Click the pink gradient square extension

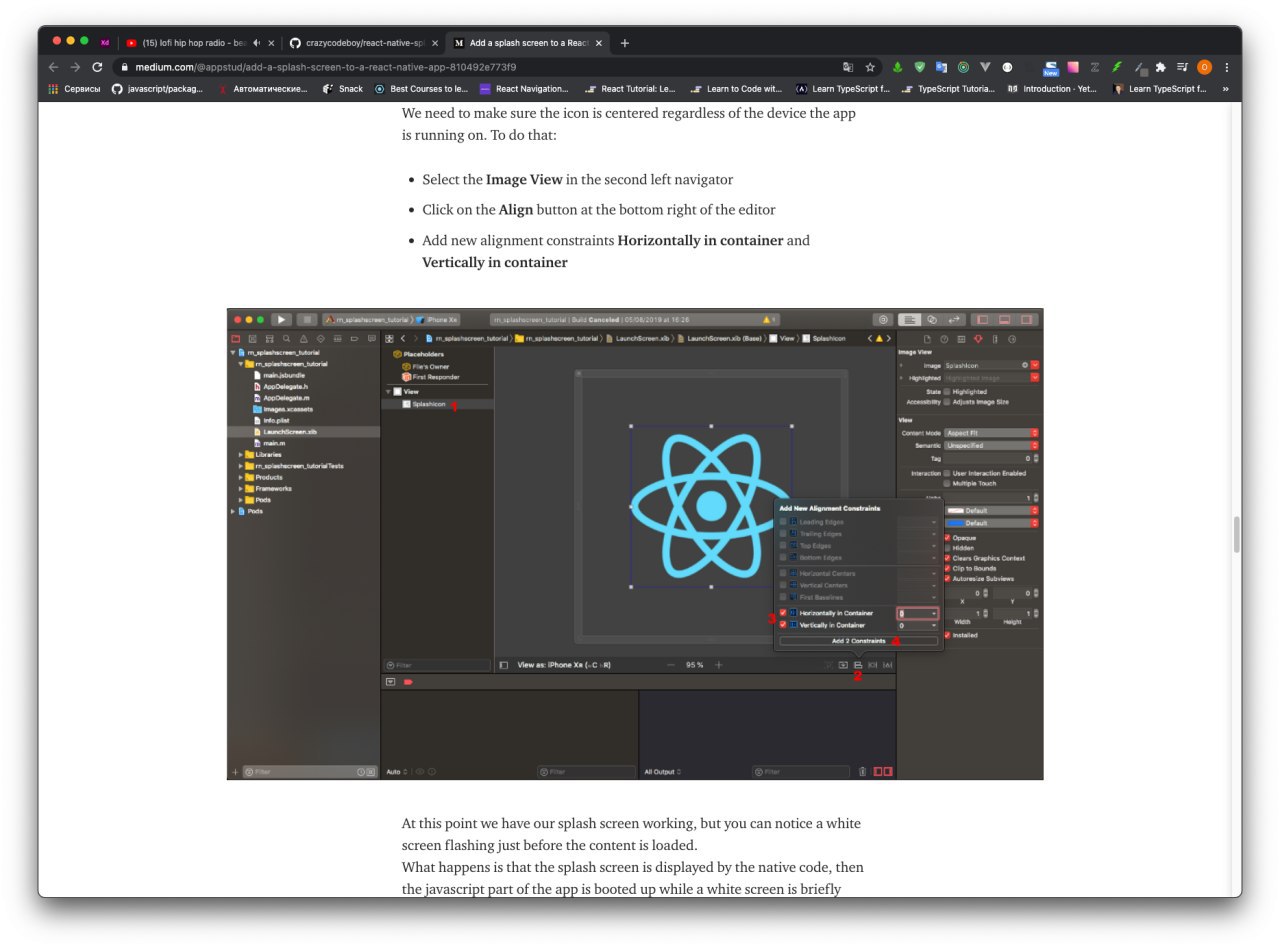click(1073, 67)
